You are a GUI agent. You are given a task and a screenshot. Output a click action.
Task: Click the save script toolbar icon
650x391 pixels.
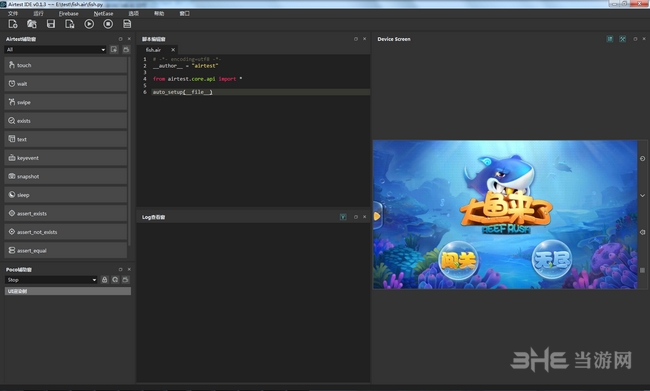tap(51, 24)
